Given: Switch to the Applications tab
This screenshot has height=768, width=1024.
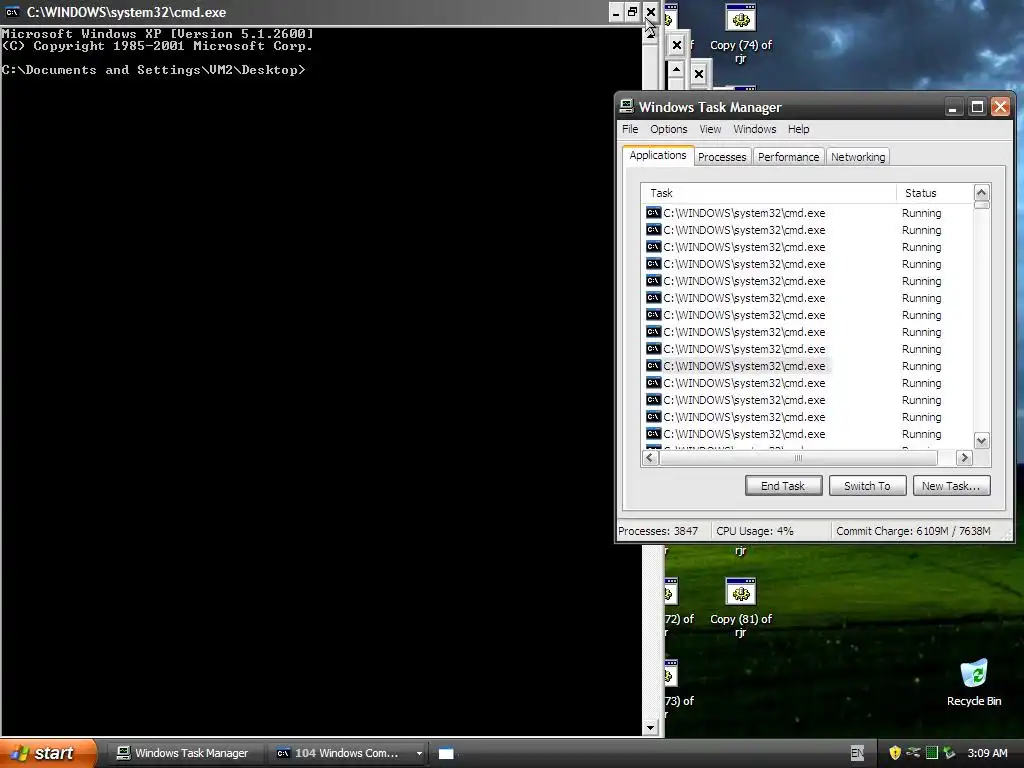Looking at the screenshot, I should pyautogui.click(x=658, y=155).
